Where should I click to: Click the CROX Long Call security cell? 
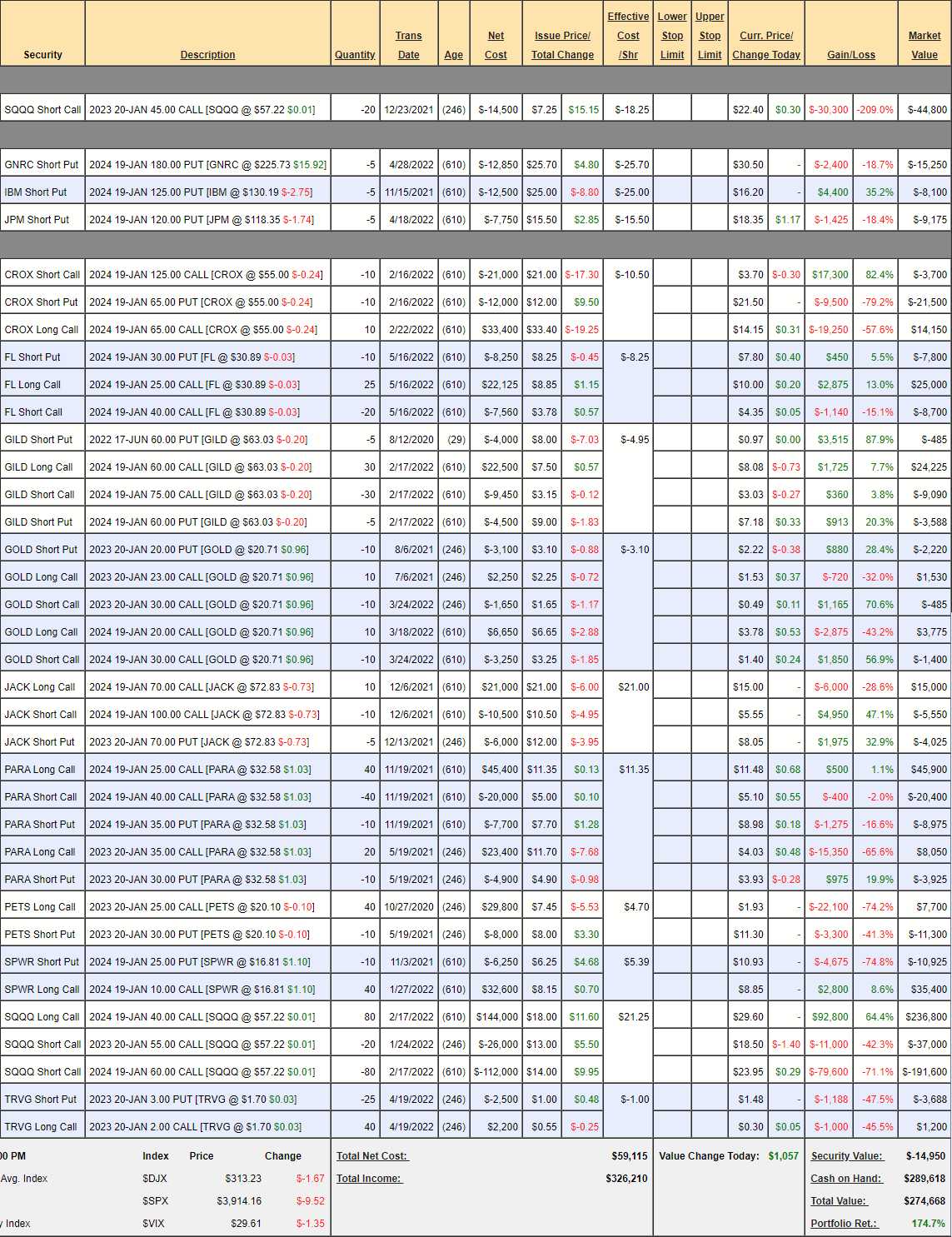point(42,330)
